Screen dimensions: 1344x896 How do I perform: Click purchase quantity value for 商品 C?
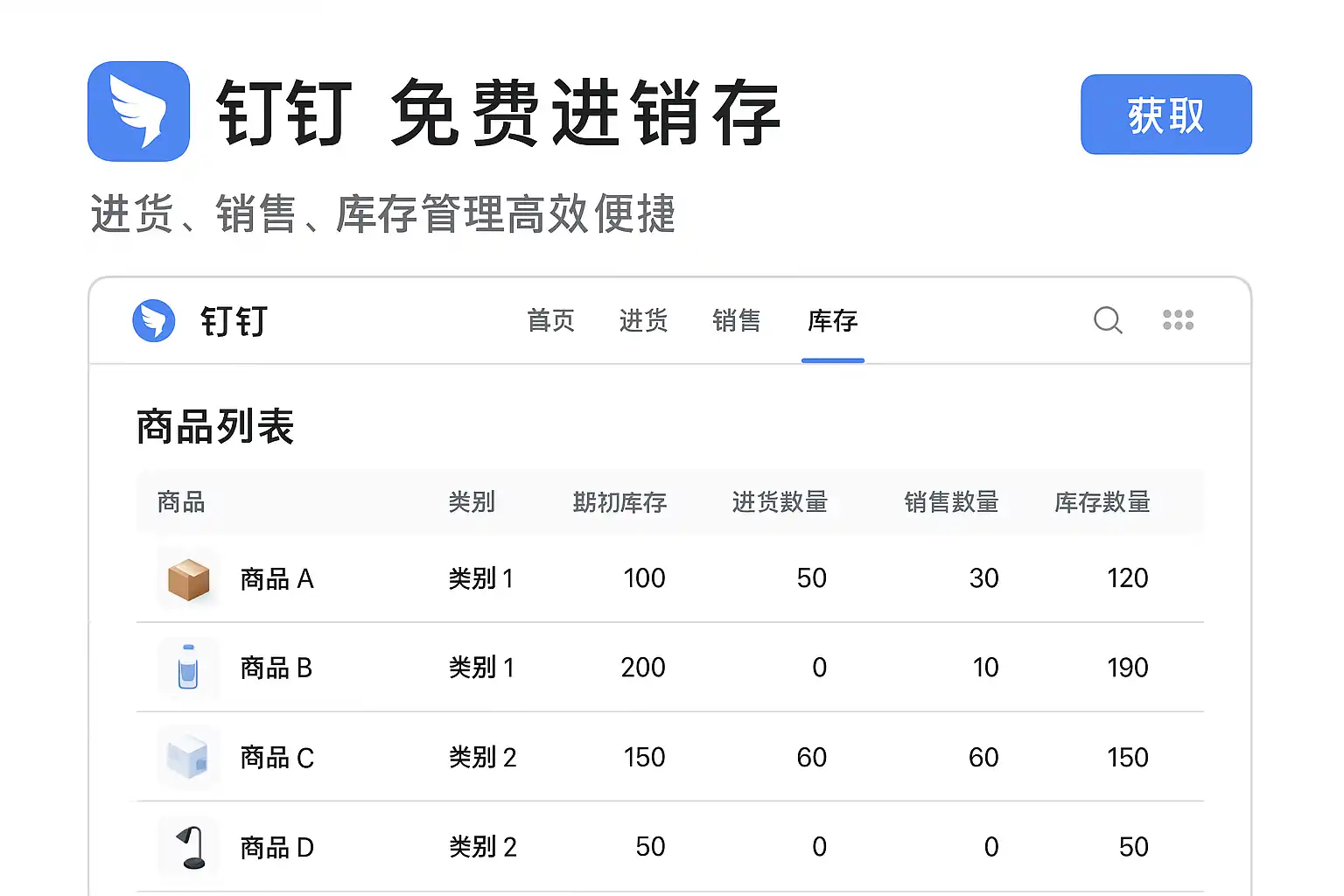tap(812, 757)
